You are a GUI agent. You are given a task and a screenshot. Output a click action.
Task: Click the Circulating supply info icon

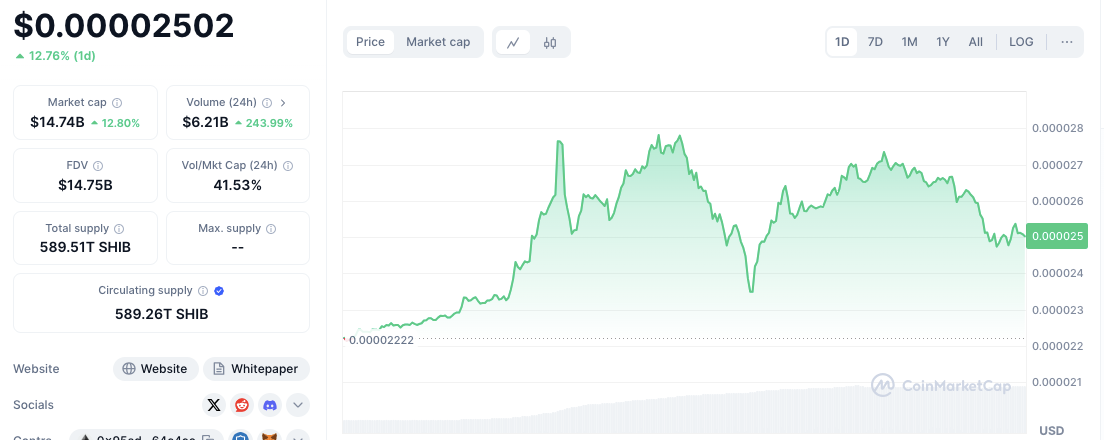[203, 291]
